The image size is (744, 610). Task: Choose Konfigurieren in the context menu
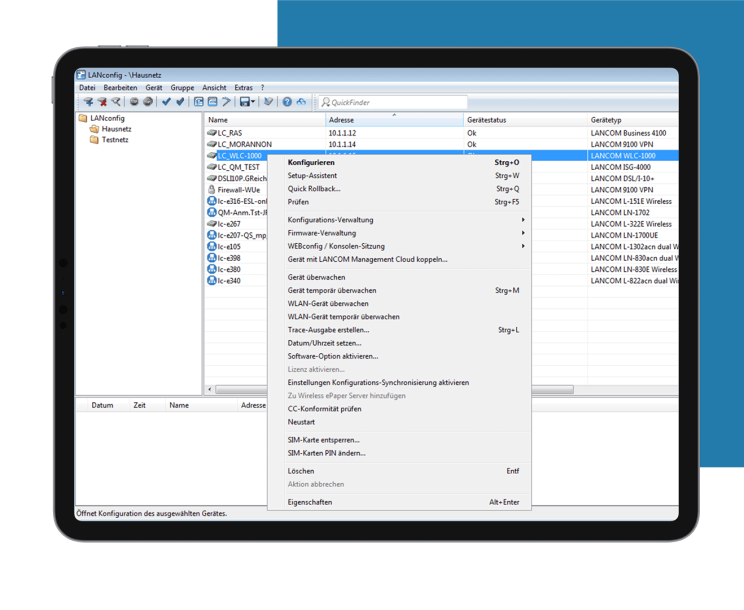pos(399,162)
